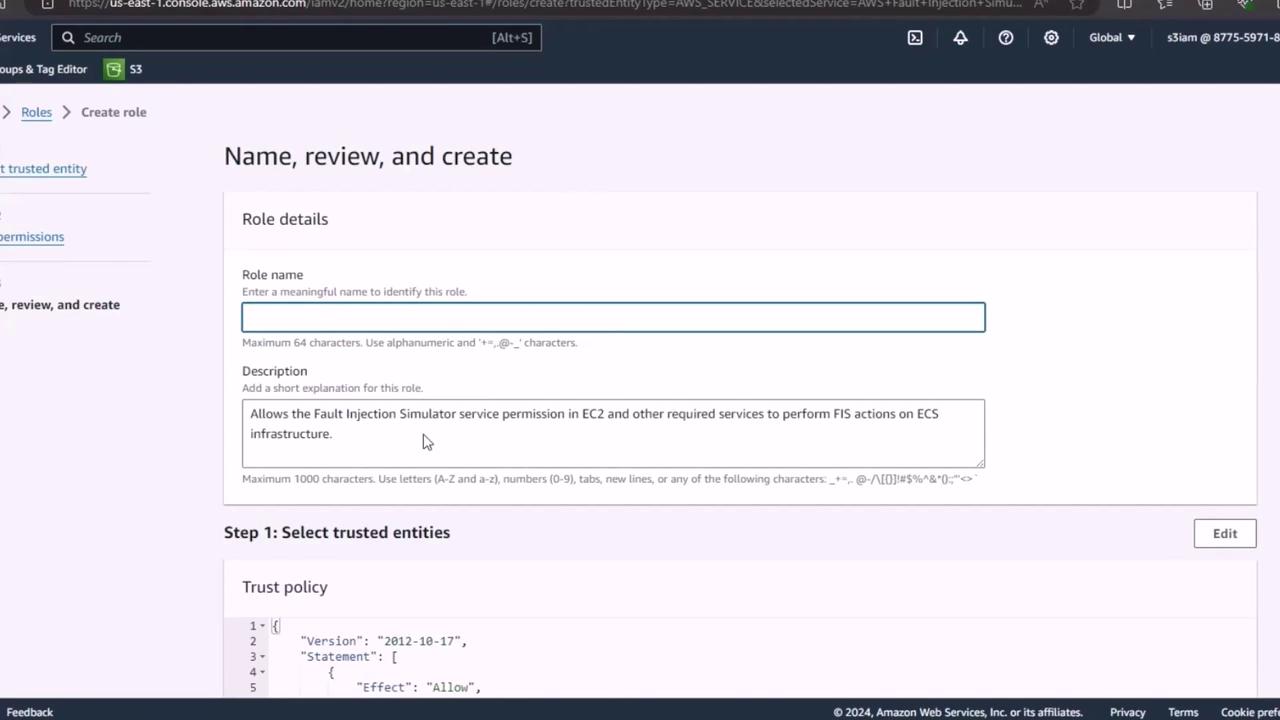This screenshot has height=720, width=1280.
Task: Click the "Effect": "Allow" code line
Action: point(419,688)
